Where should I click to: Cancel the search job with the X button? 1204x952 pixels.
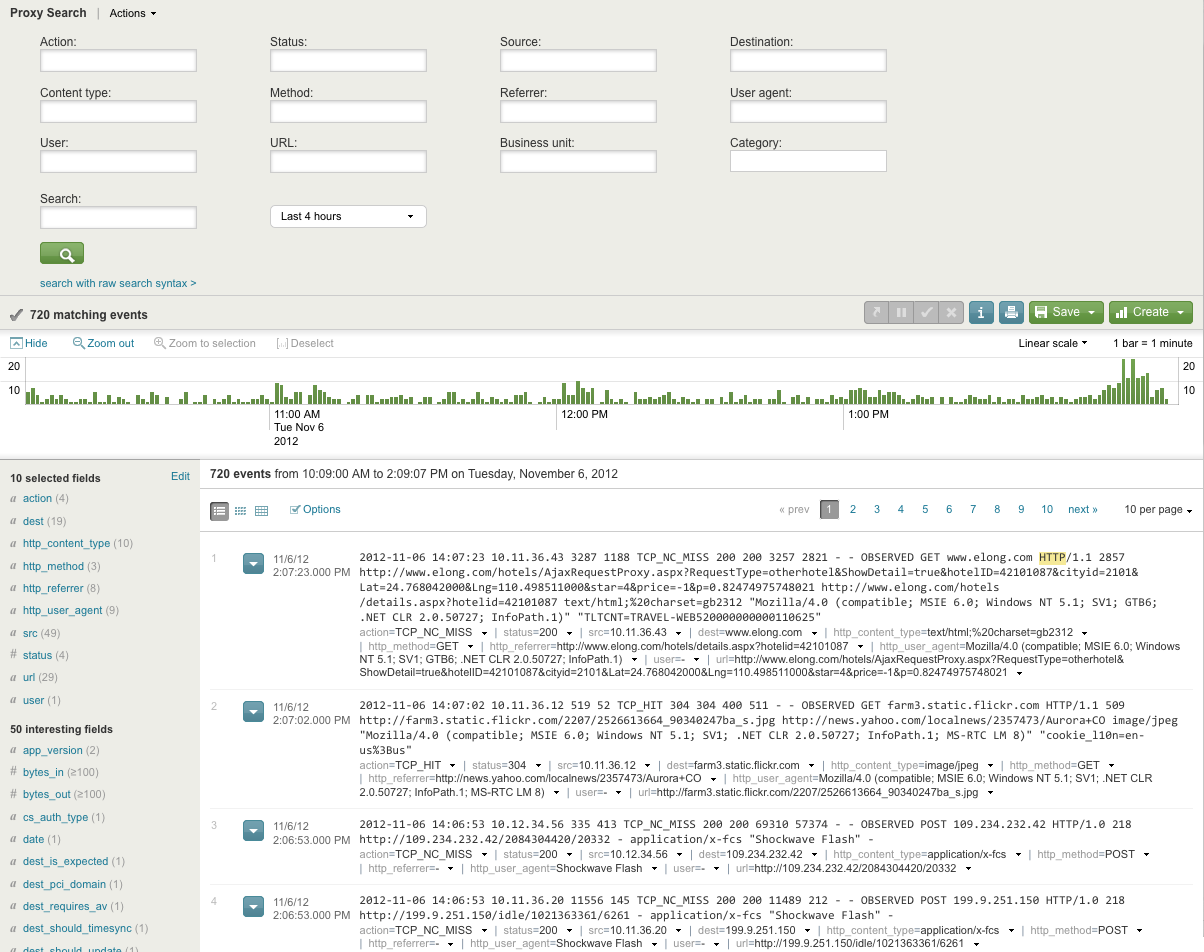click(951, 312)
